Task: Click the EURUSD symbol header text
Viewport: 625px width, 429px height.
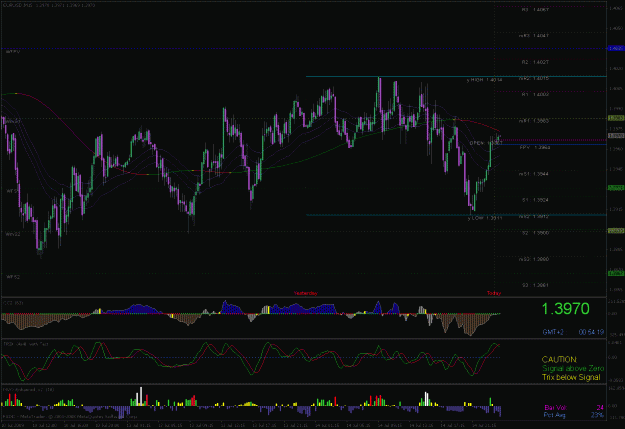Action: coord(49,5)
